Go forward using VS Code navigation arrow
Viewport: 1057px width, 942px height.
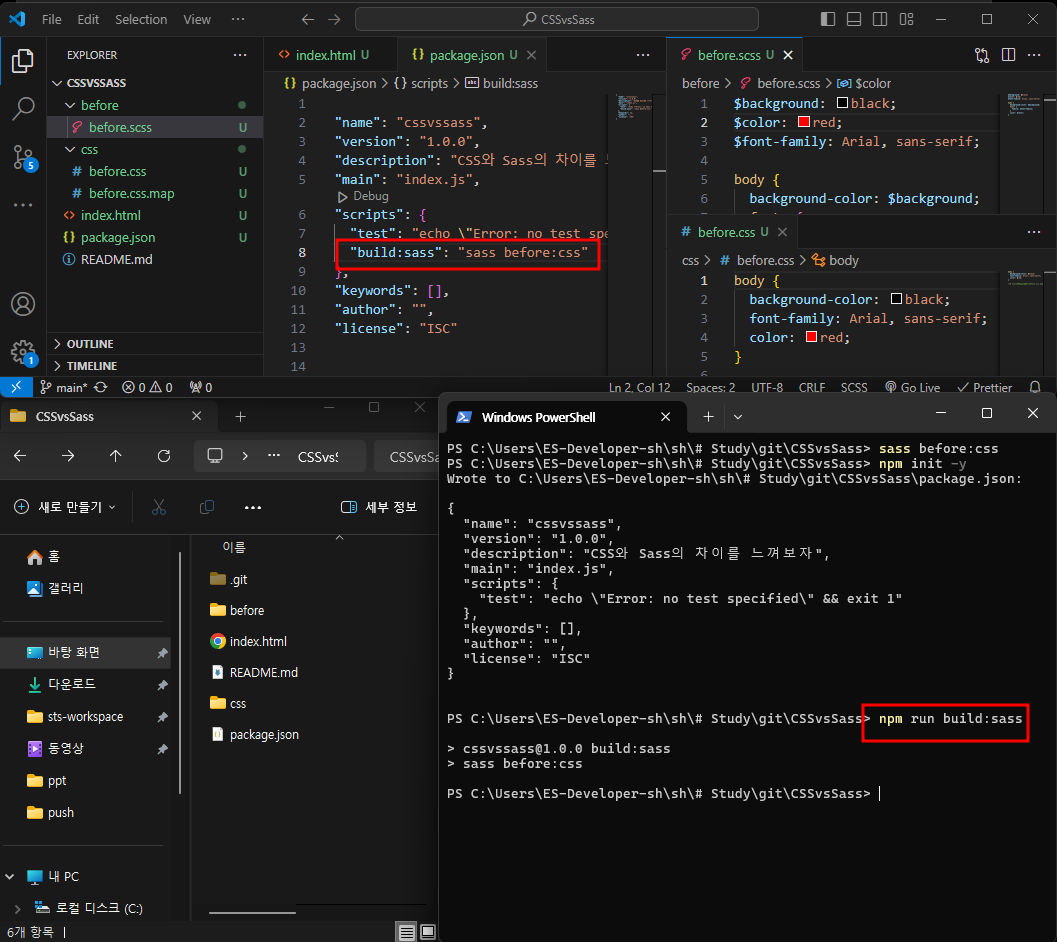coord(334,20)
